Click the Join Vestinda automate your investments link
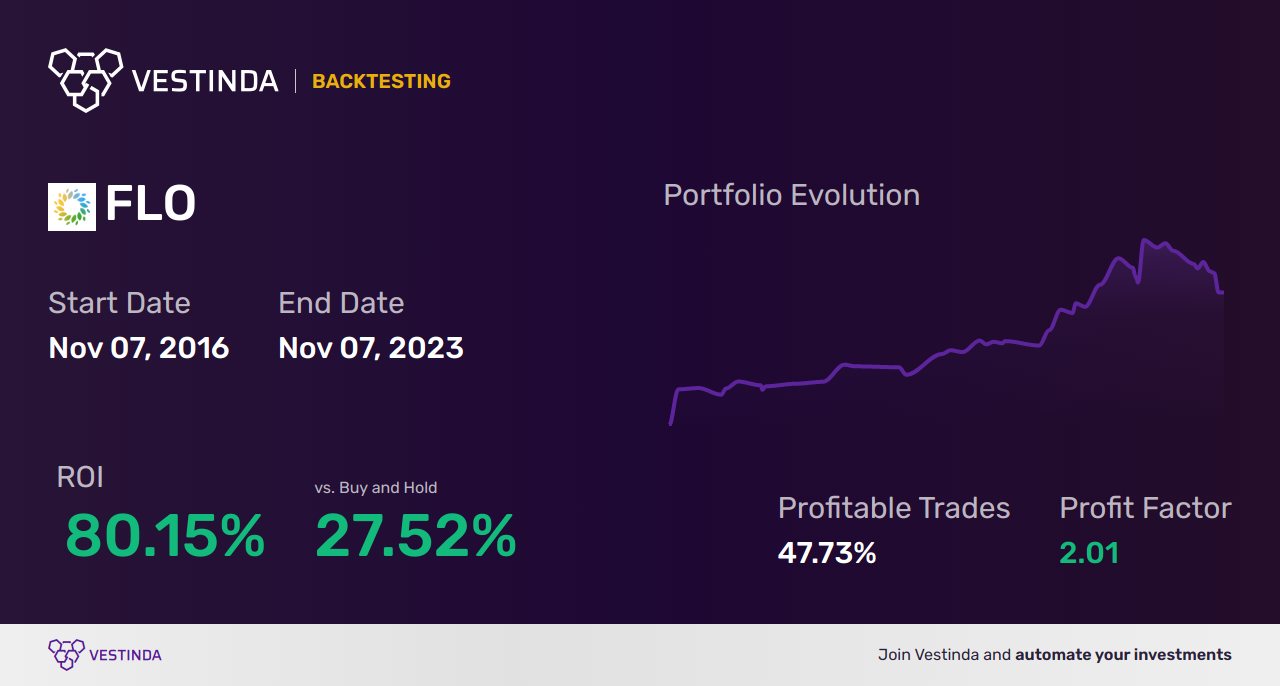1280x686 pixels. pos(1054,655)
